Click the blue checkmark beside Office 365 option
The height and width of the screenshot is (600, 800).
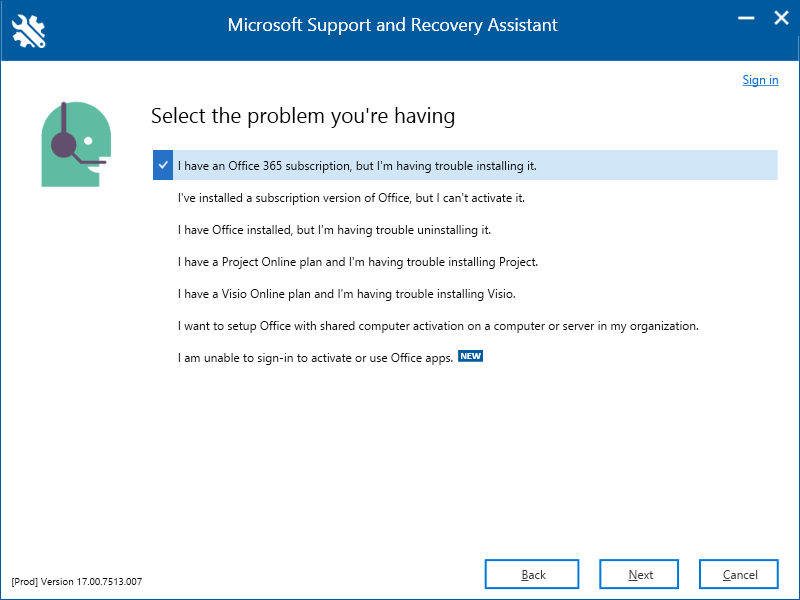163,165
